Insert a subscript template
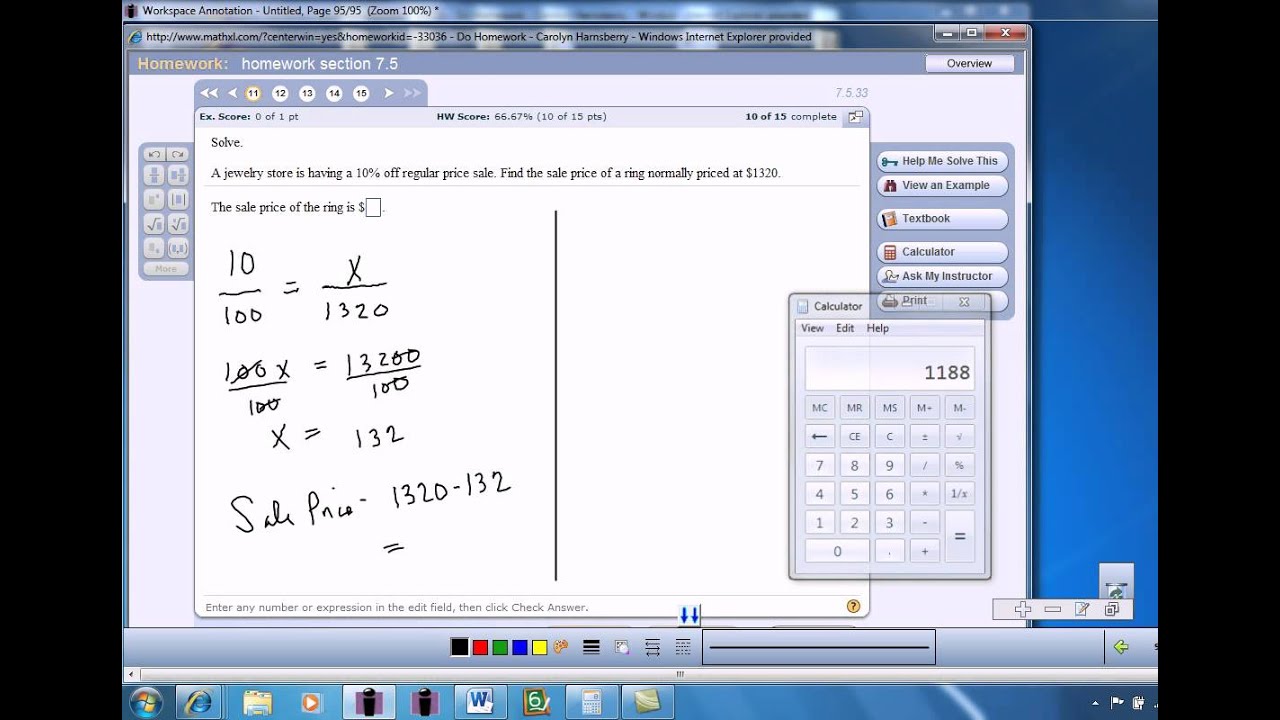This screenshot has height=720, width=1280. [154, 248]
